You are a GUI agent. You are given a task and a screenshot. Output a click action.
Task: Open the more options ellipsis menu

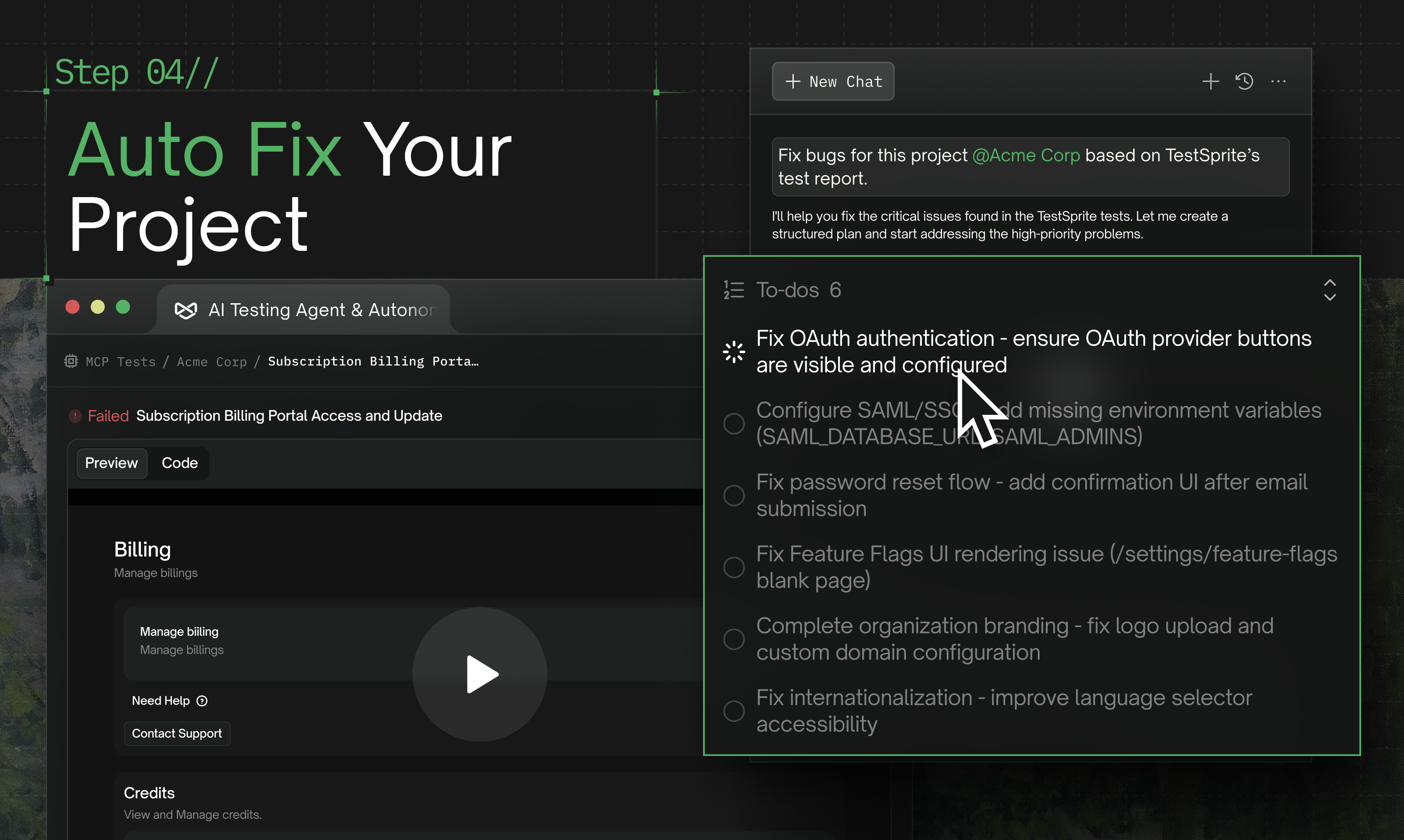click(x=1279, y=81)
